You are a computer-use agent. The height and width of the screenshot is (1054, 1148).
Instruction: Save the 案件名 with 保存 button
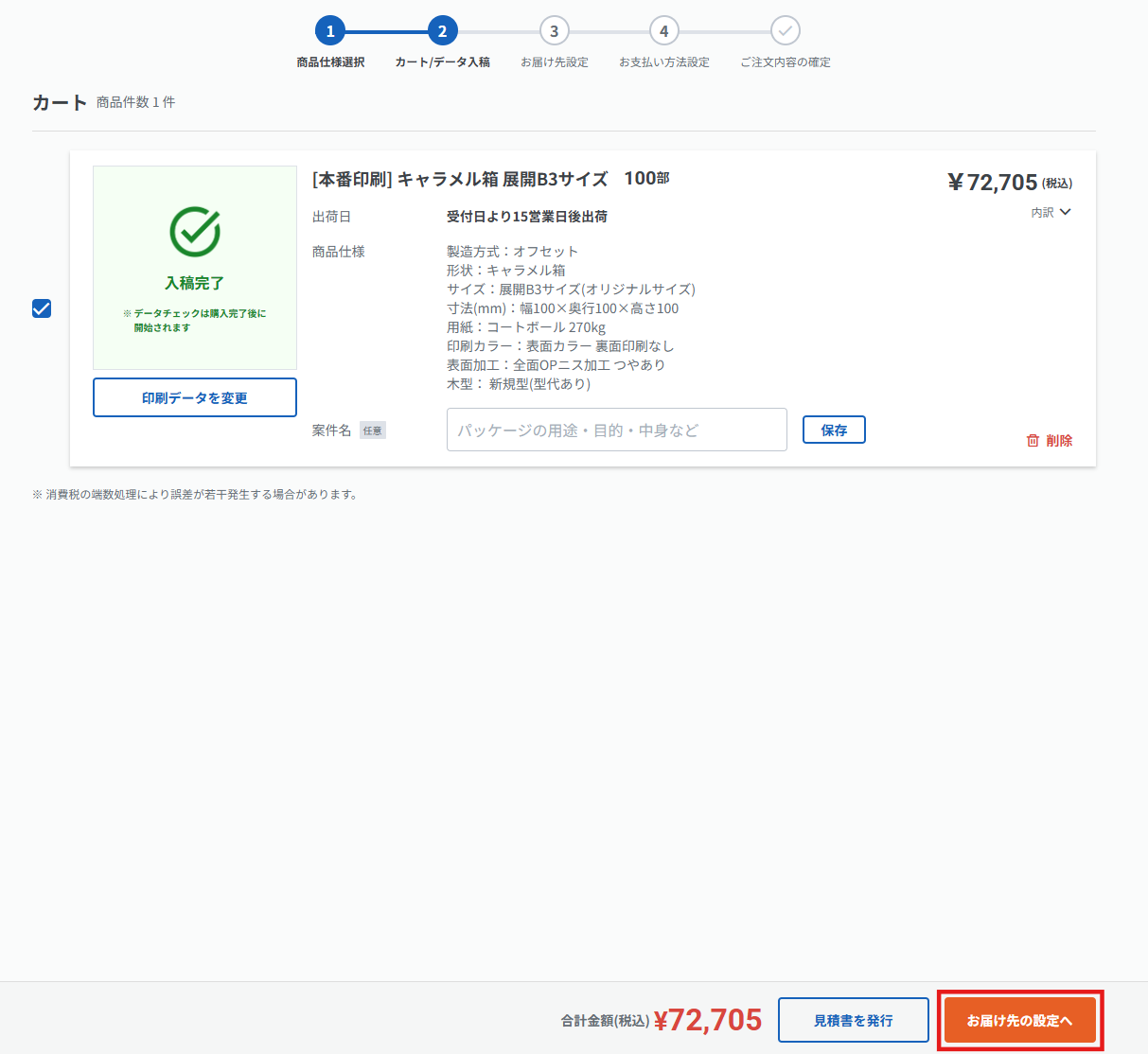(x=834, y=430)
